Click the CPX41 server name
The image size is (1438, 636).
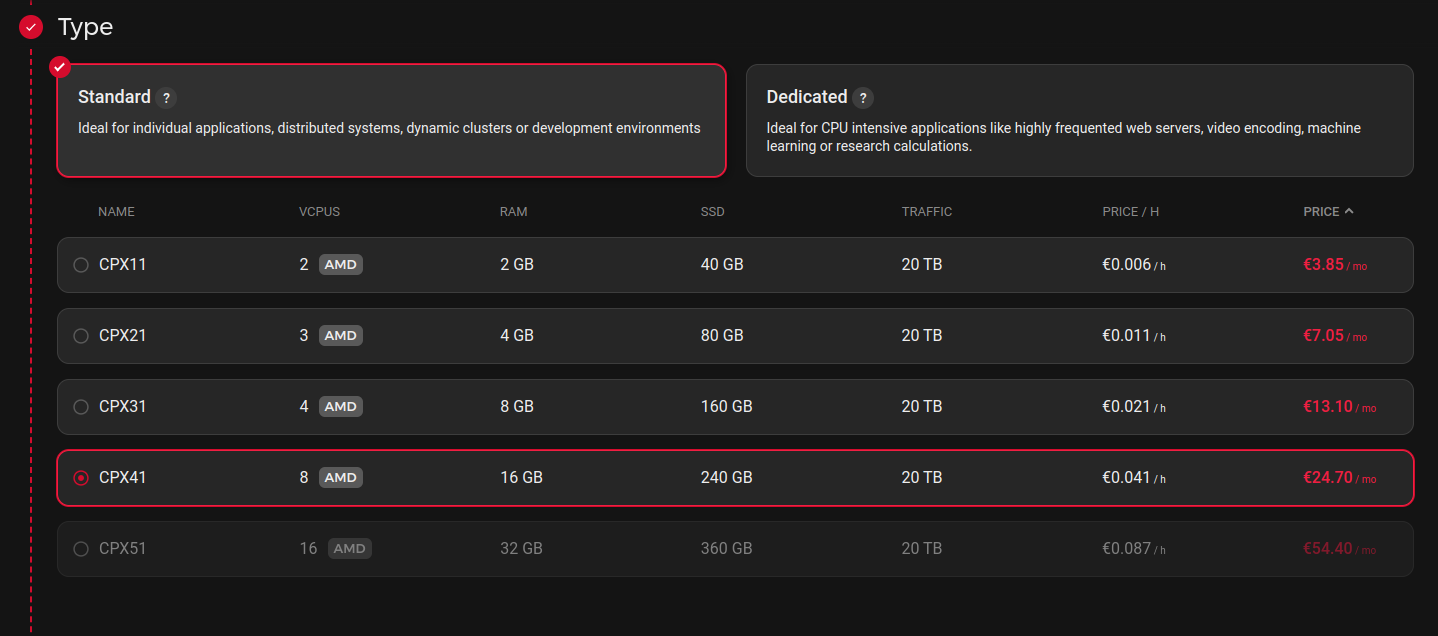(x=123, y=478)
